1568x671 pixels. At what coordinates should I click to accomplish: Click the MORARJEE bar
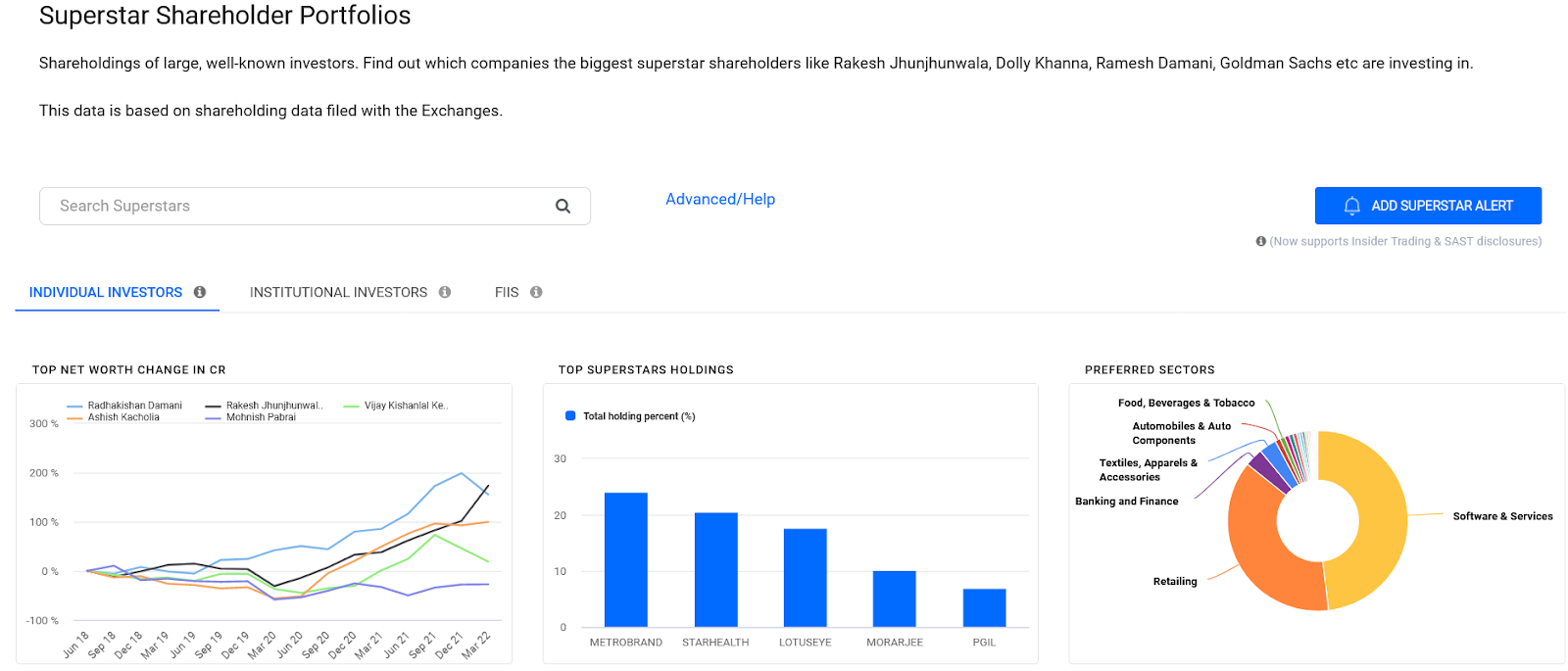click(x=895, y=599)
